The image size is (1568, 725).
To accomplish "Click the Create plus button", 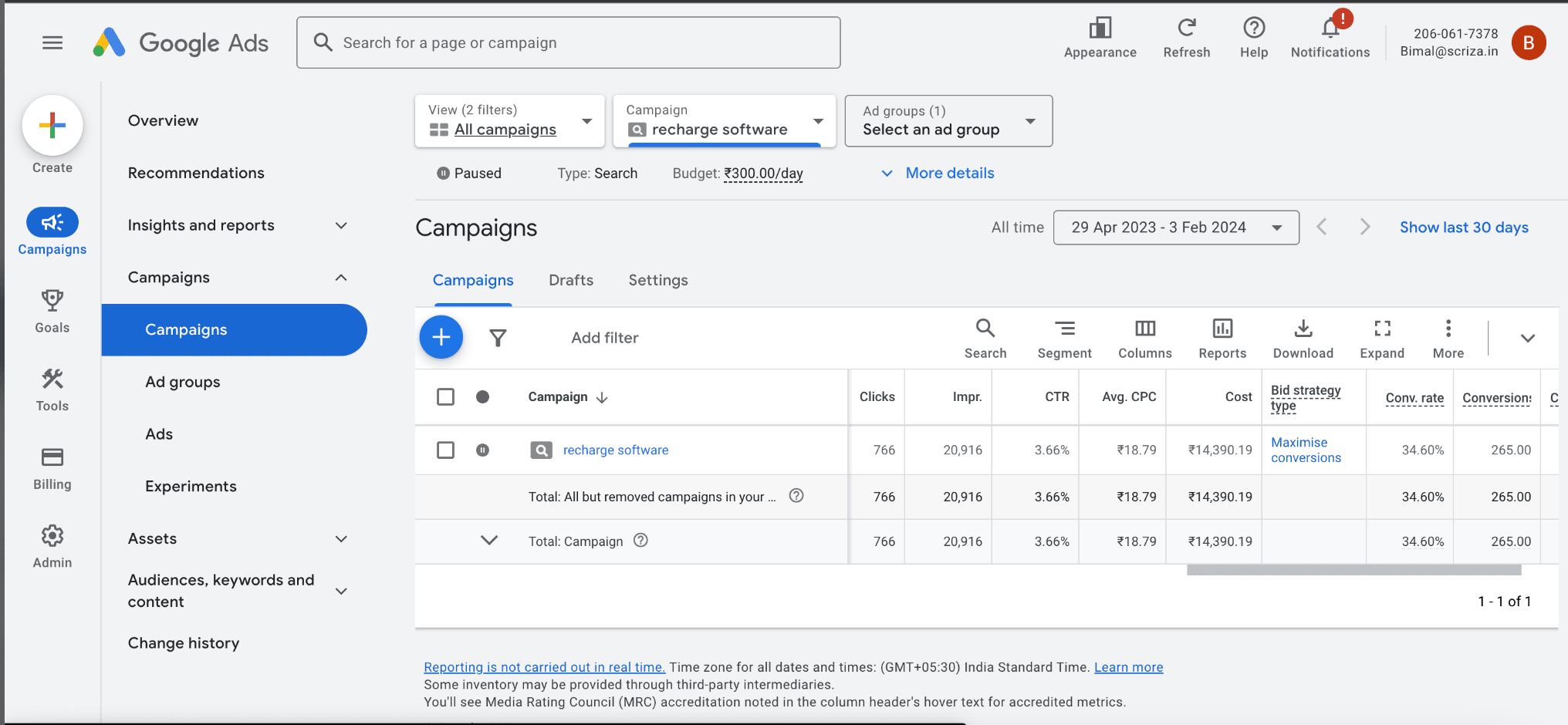I will 52,125.
